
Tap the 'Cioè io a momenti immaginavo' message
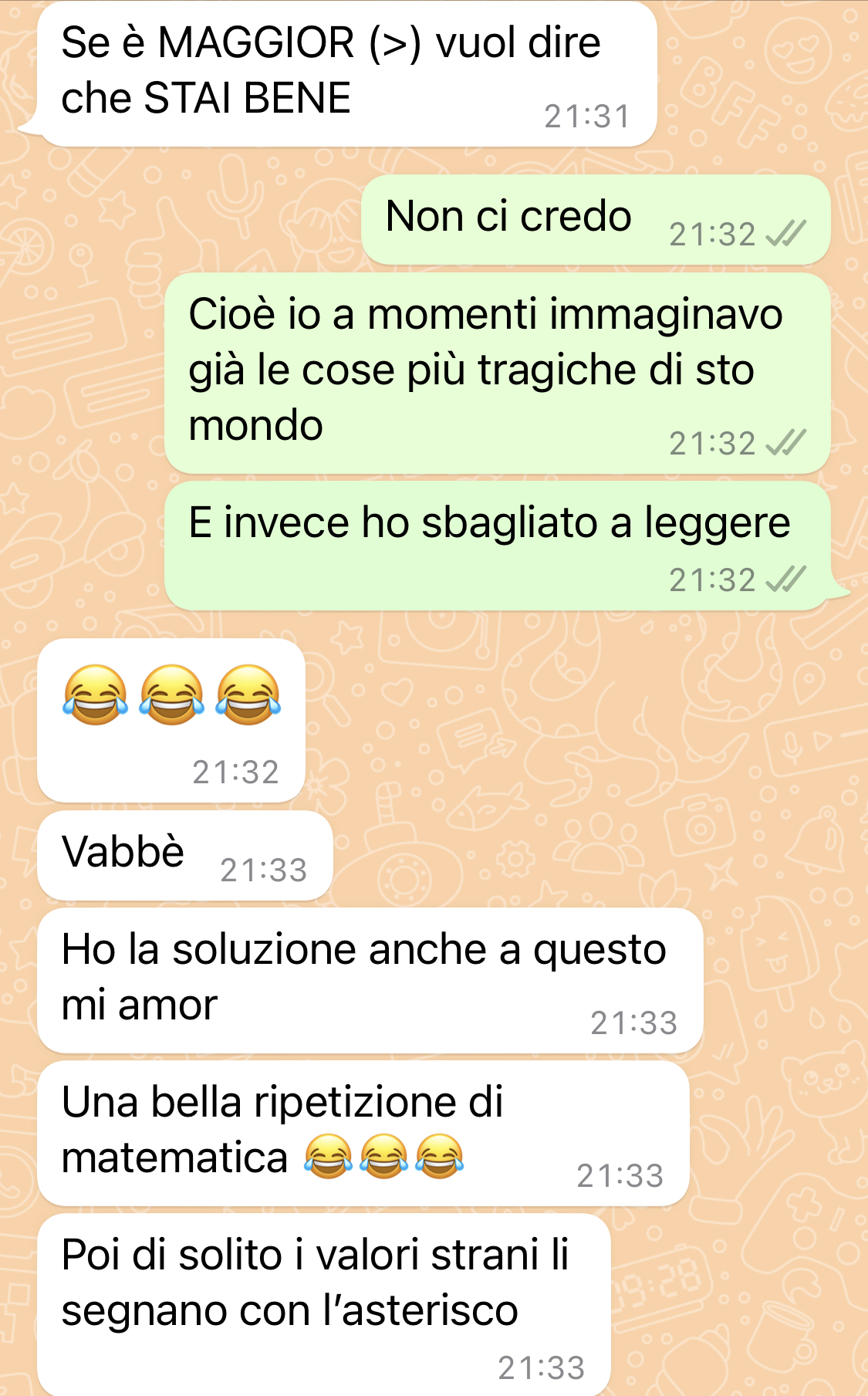coord(498,374)
